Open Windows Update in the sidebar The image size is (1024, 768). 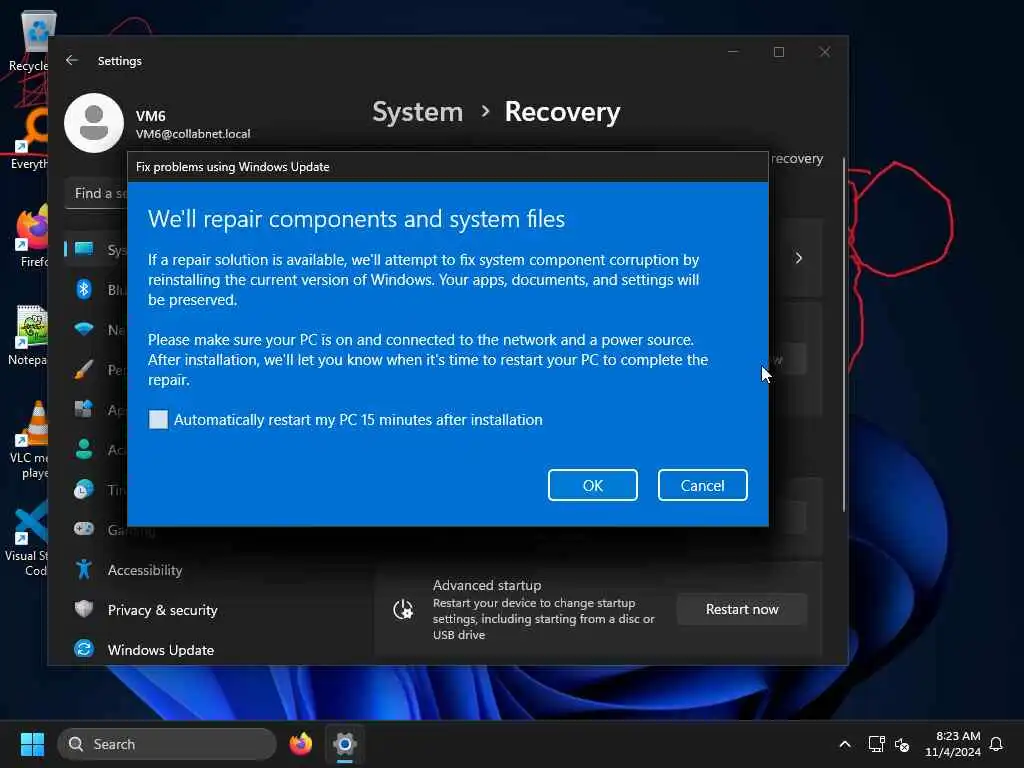[161, 650]
